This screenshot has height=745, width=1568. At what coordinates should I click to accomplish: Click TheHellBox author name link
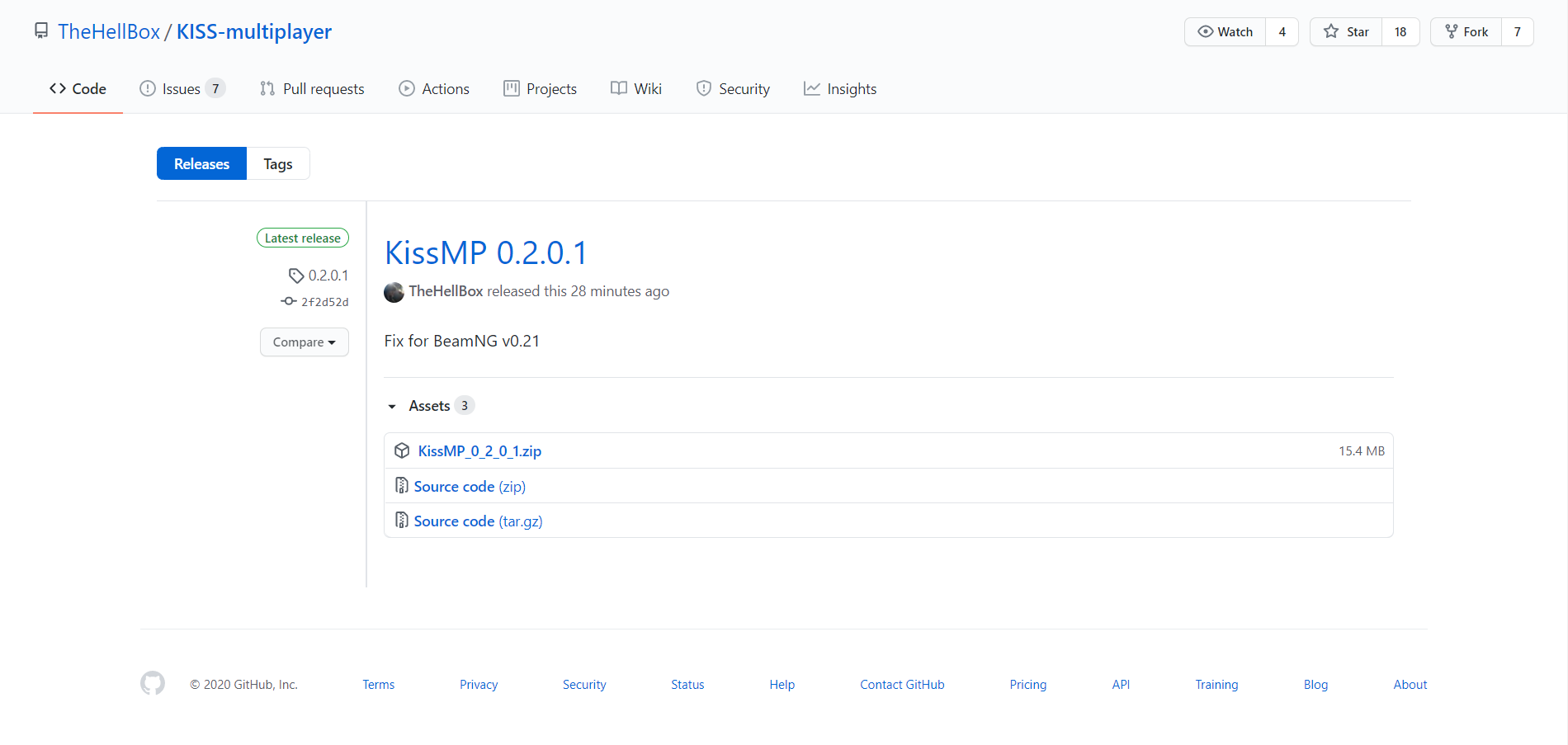(446, 291)
